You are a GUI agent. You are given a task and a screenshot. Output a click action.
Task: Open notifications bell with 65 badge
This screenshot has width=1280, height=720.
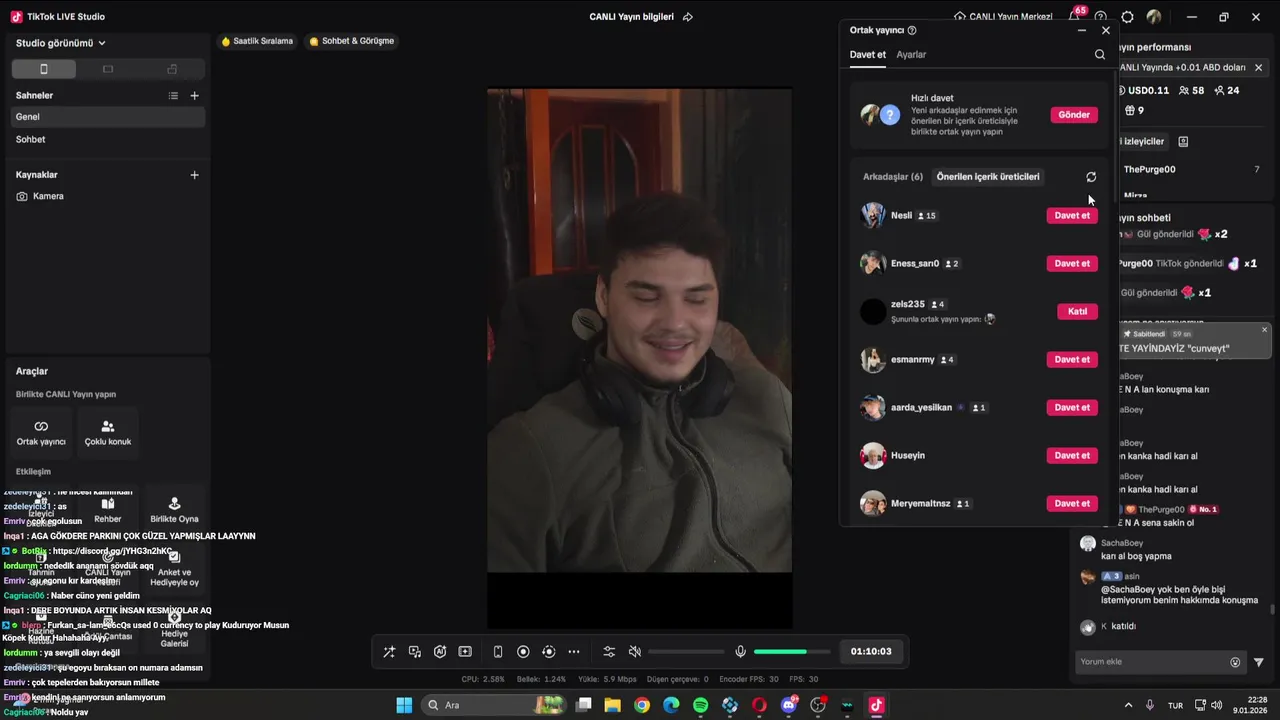(1076, 15)
